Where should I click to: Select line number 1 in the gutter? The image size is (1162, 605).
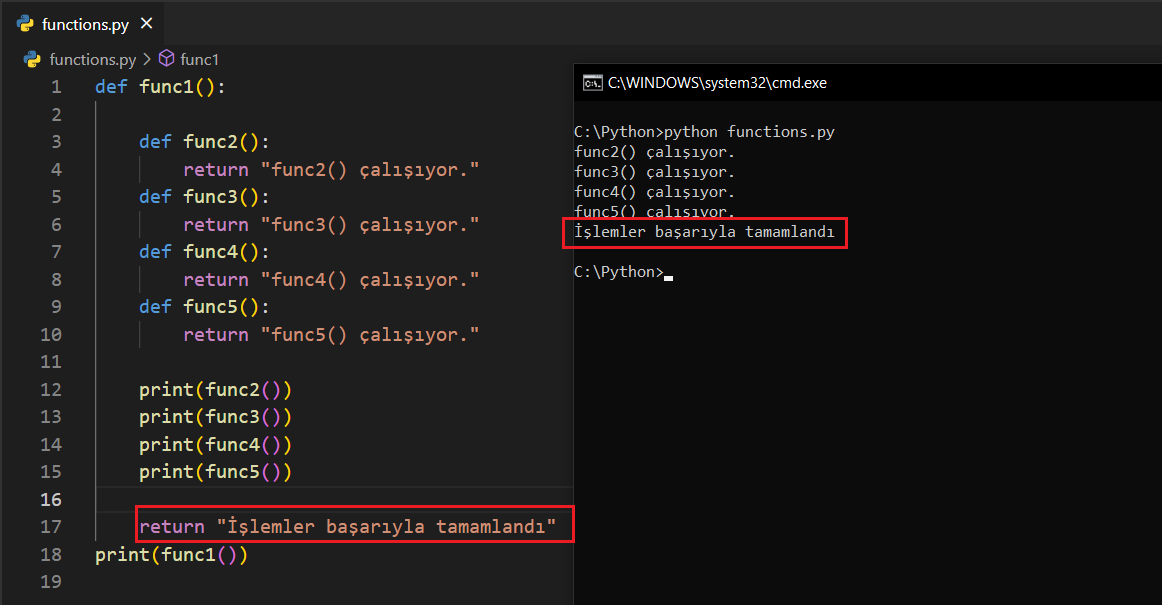56,87
